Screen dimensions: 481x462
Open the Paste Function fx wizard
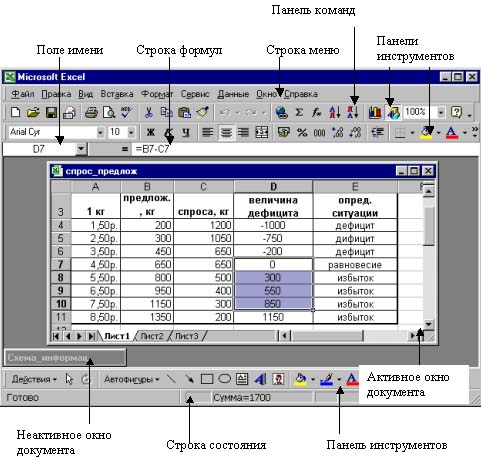(x=316, y=112)
